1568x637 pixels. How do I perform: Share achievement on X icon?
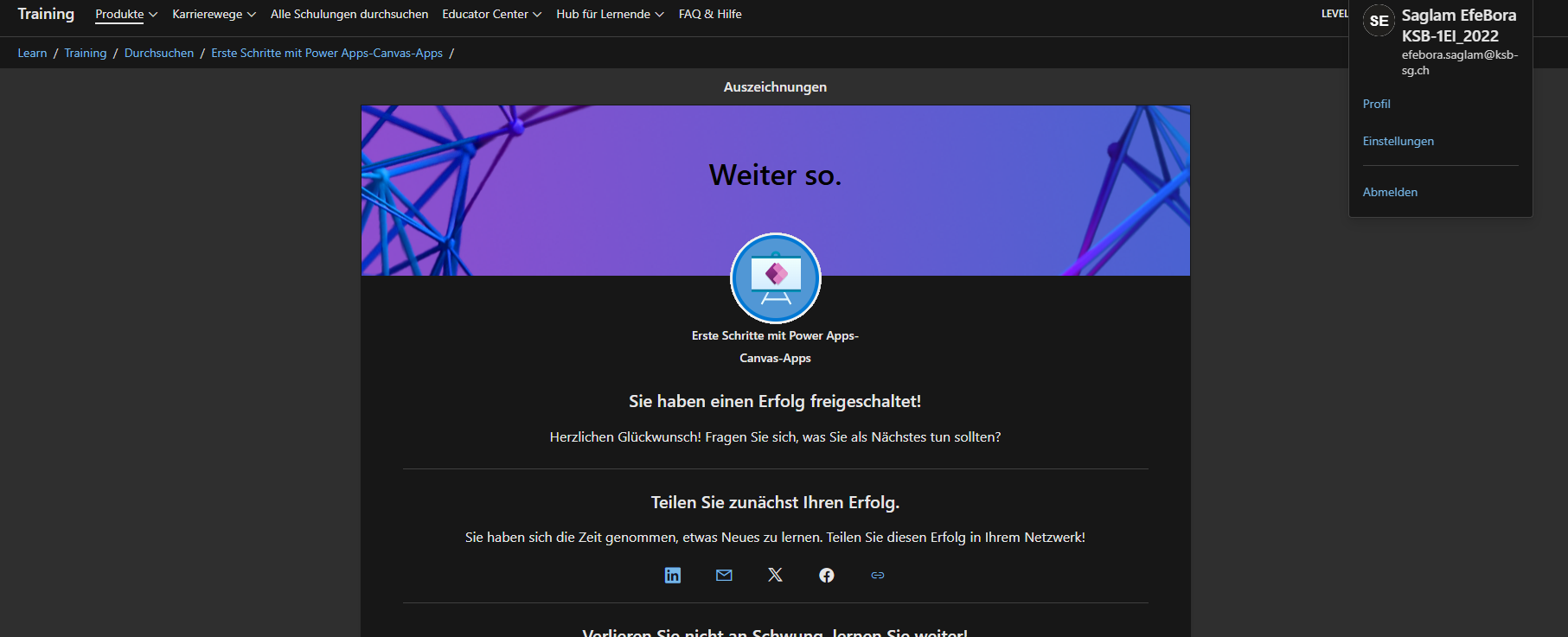775,576
